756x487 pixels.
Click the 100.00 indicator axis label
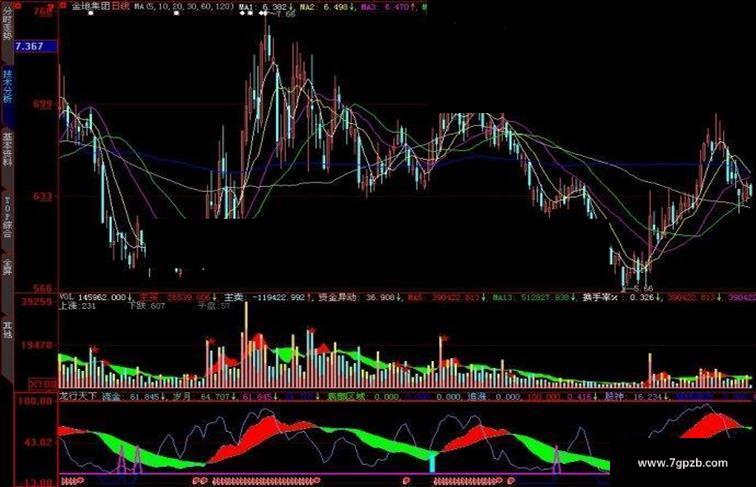pos(37,401)
